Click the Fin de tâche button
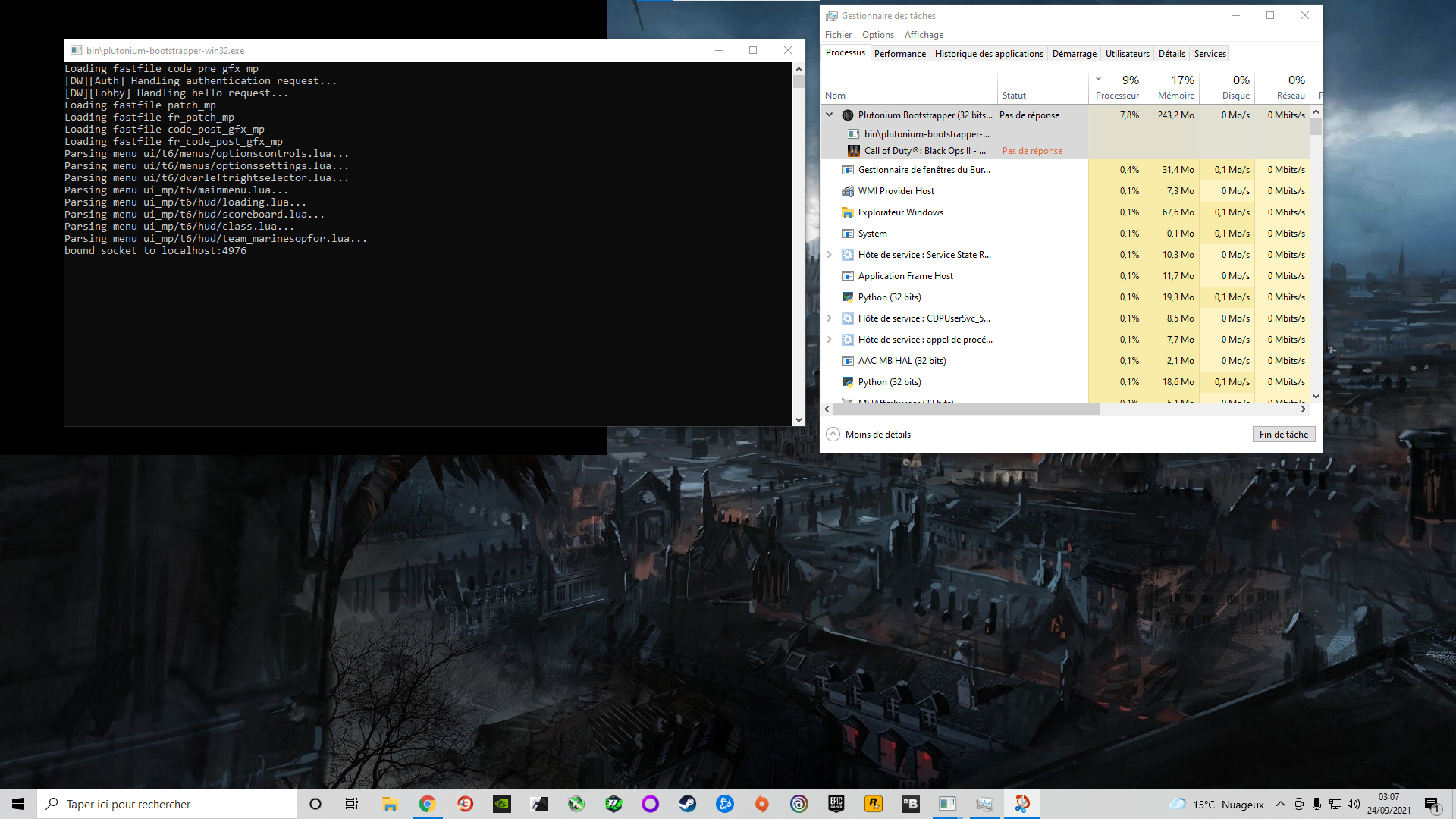This screenshot has height=819, width=1456. (x=1283, y=435)
